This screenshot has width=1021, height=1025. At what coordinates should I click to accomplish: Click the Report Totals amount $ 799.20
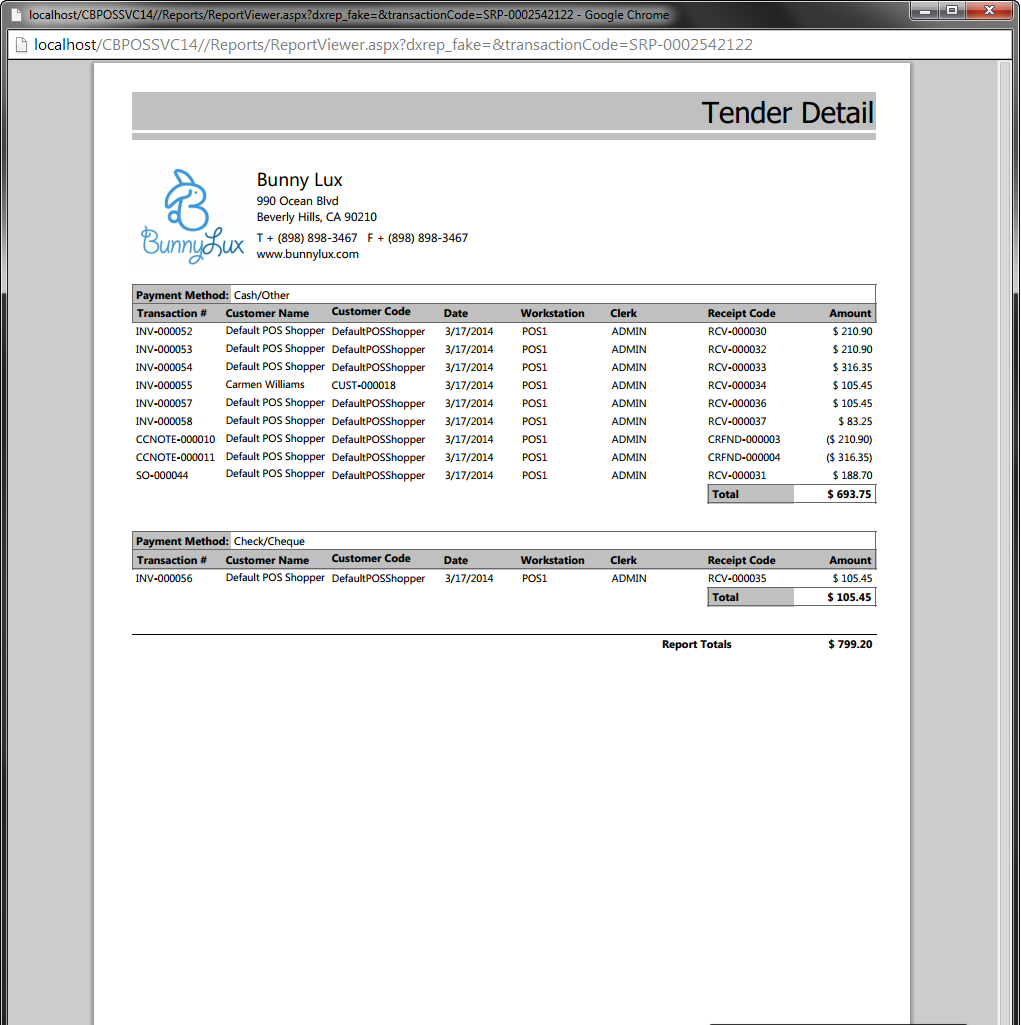click(850, 644)
